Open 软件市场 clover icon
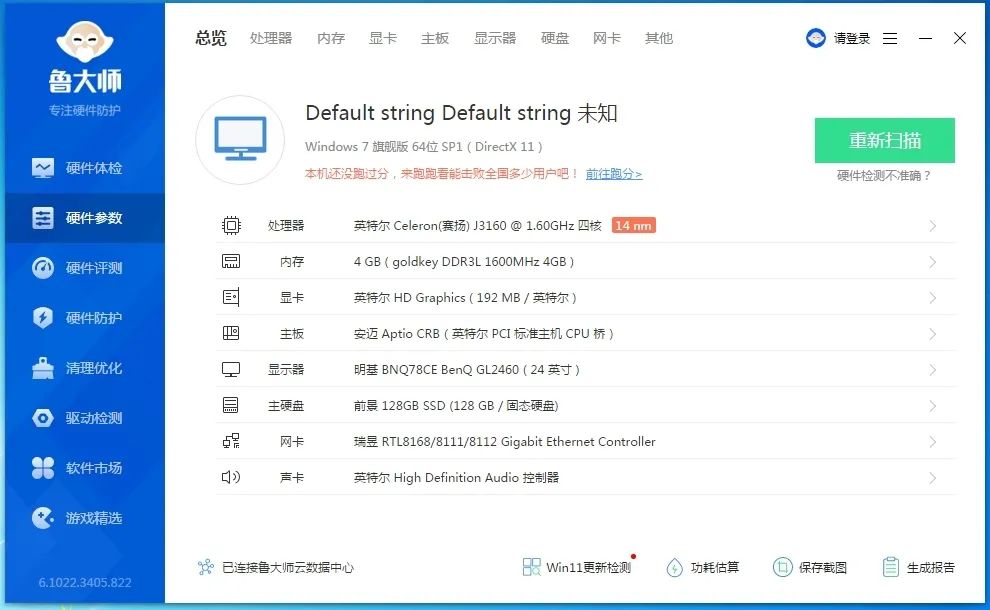The height and width of the screenshot is (610, 990). [x=43, y=468]
